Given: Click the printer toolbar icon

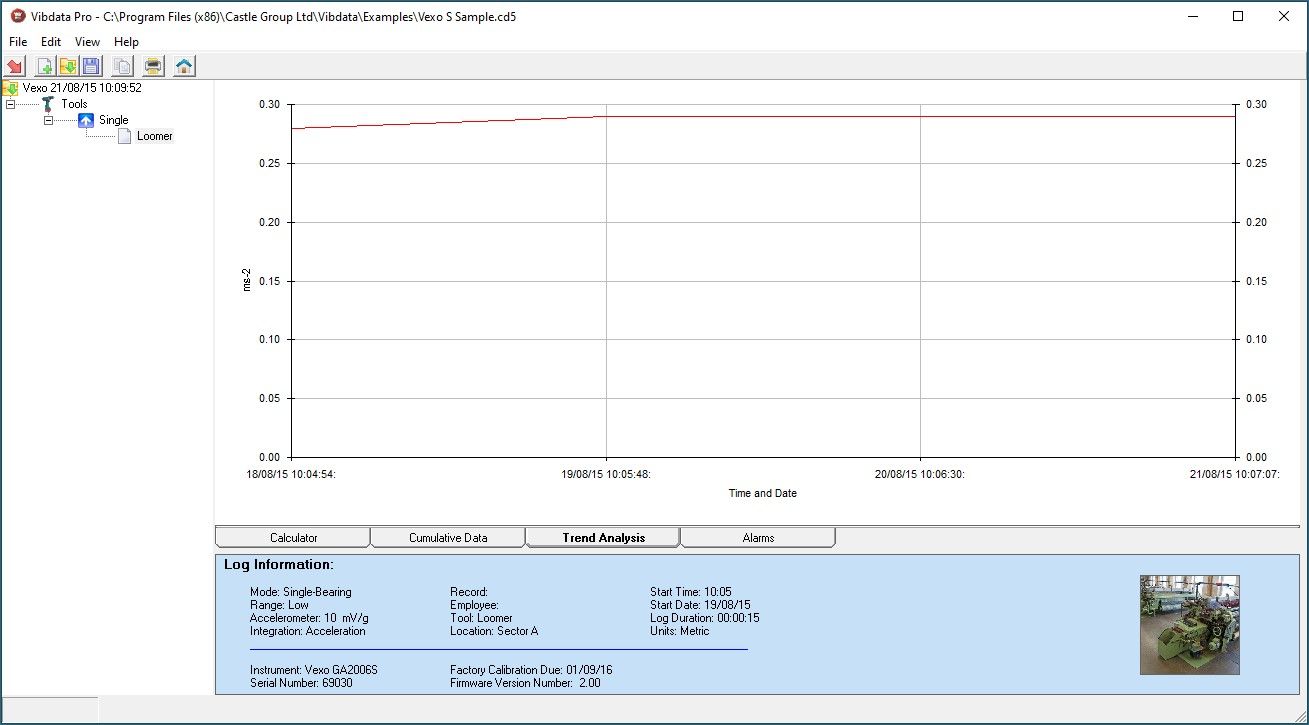Looking at the screenshot, I should 153,66.
